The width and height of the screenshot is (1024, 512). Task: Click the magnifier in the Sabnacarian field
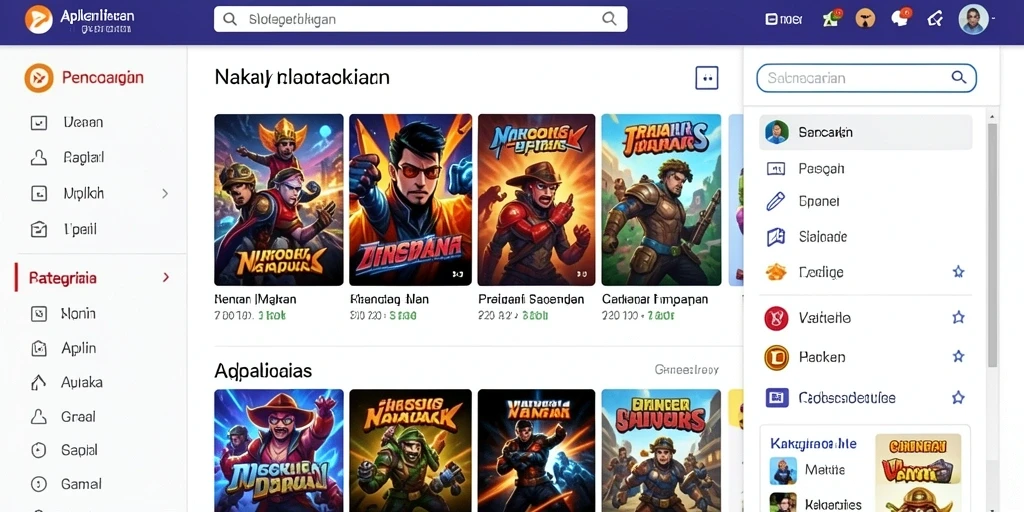(958, 78)
